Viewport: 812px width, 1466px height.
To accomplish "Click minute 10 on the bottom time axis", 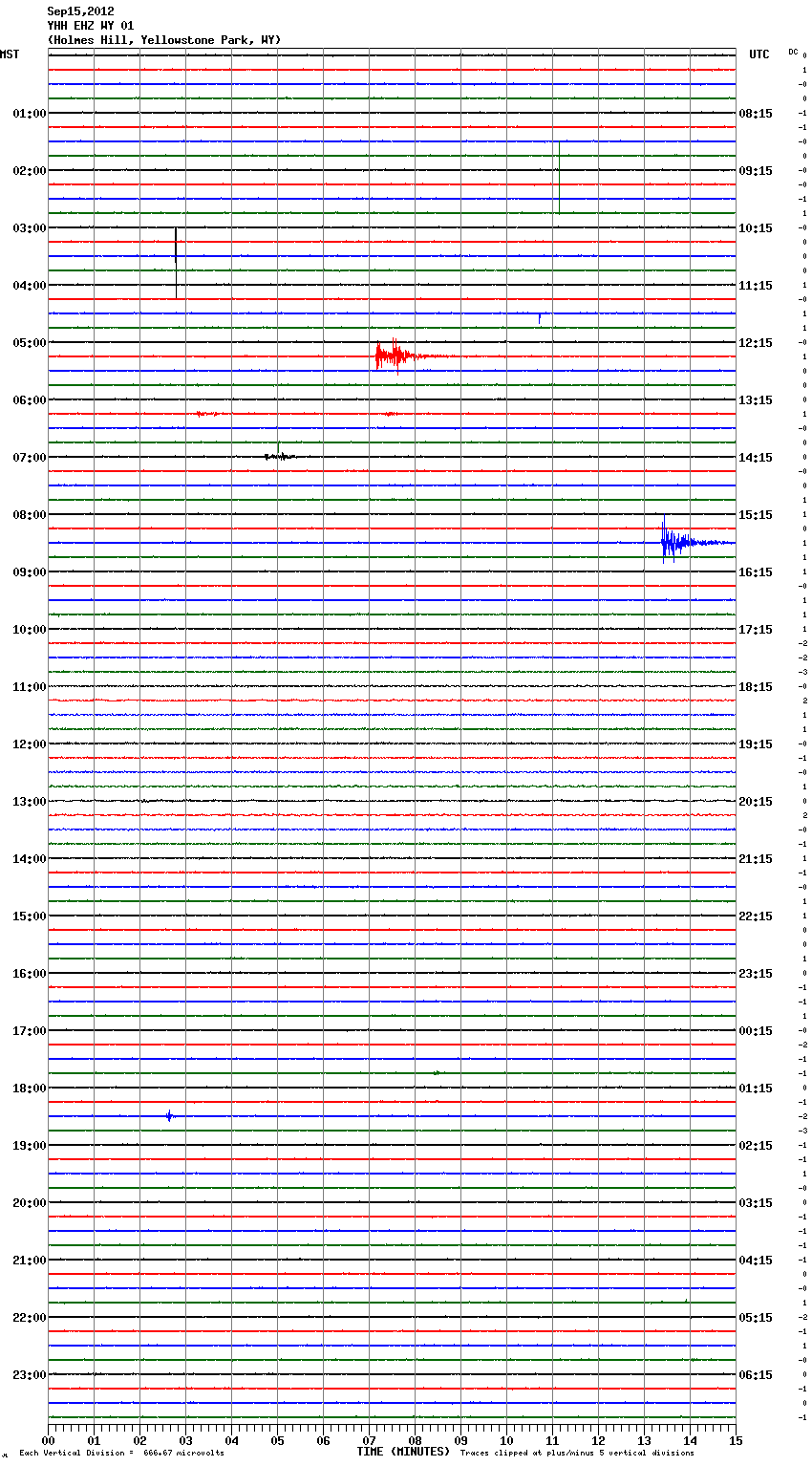I will [506, 1440].
